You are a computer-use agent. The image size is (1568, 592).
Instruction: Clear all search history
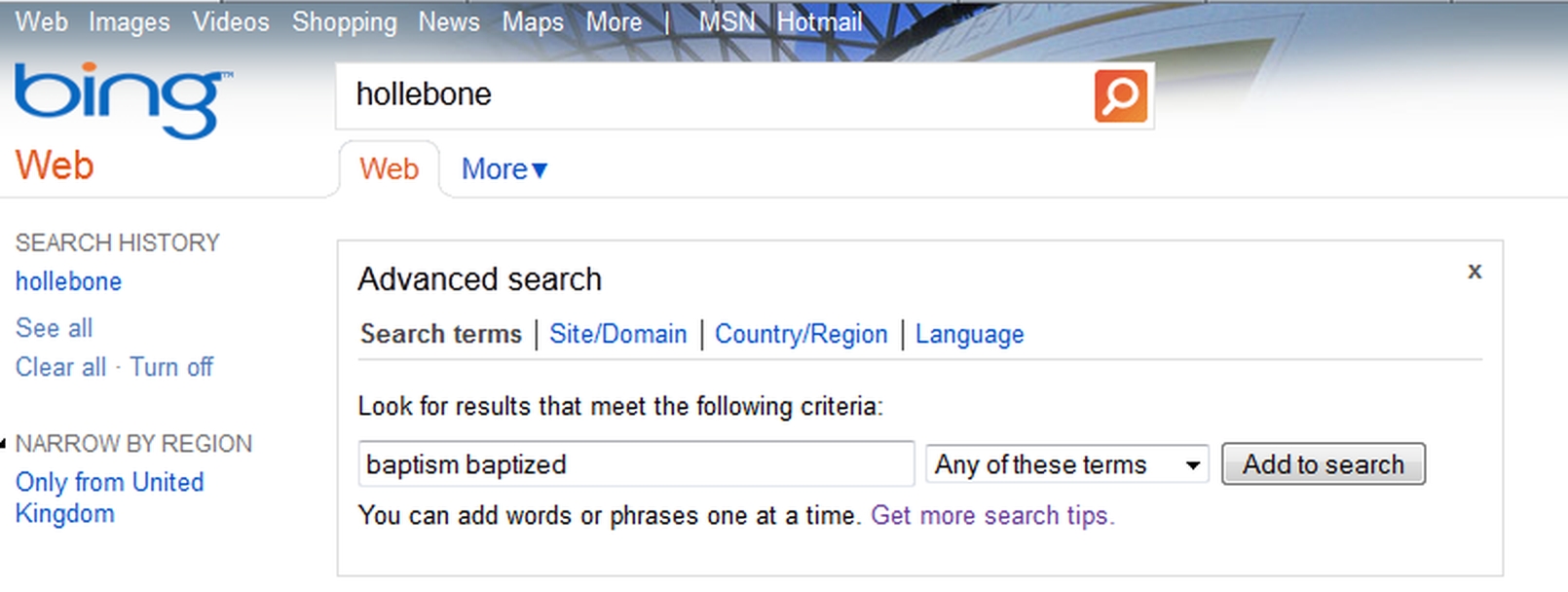click(60, 367)
